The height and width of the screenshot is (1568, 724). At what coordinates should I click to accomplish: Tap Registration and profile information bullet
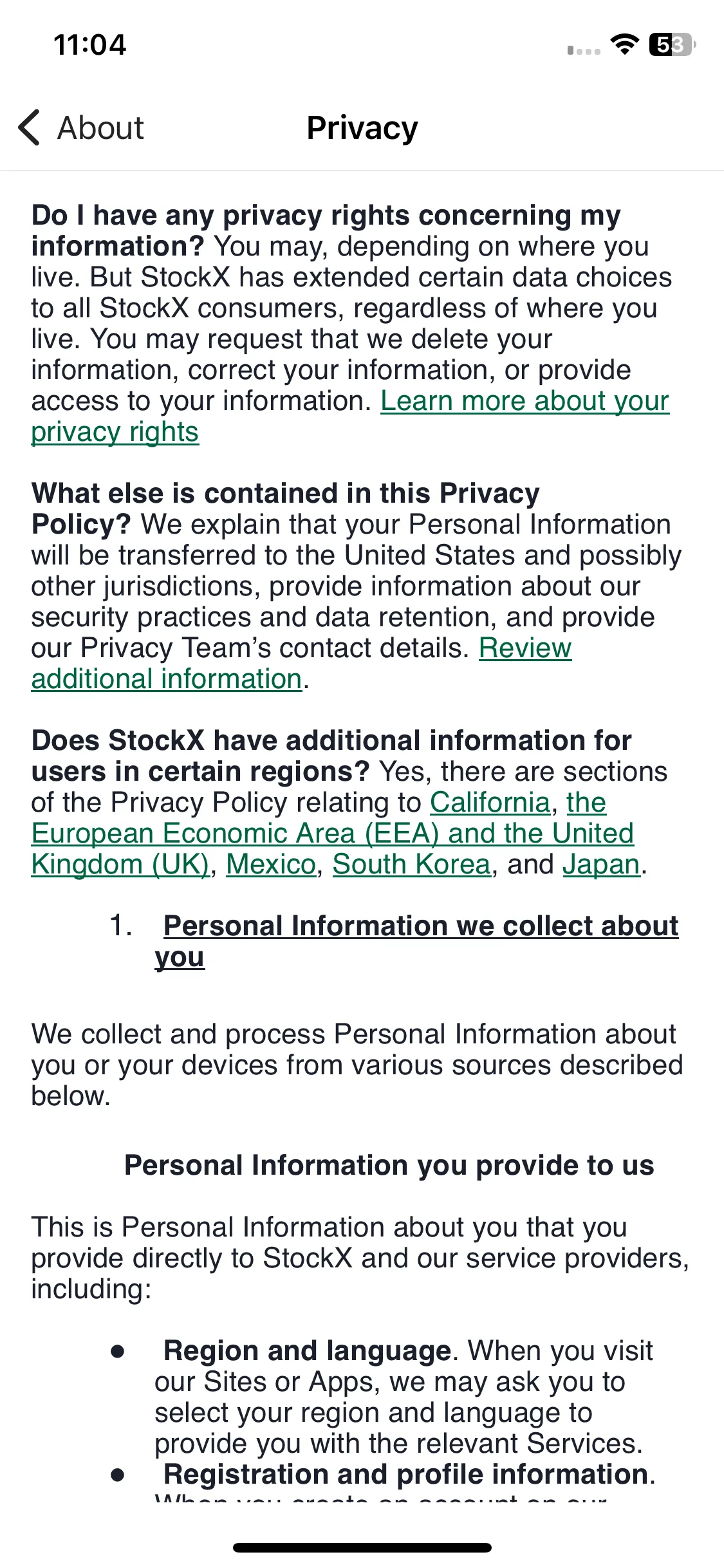[405, 1474]
